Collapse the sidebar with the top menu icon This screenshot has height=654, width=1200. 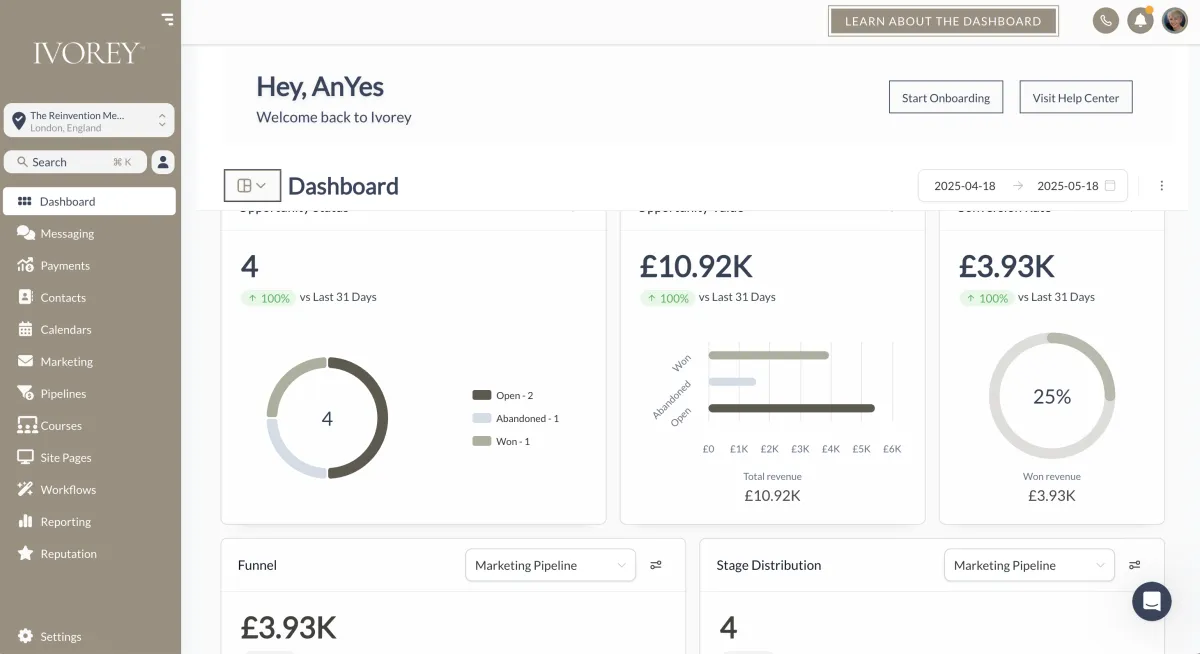pos(167,18)
